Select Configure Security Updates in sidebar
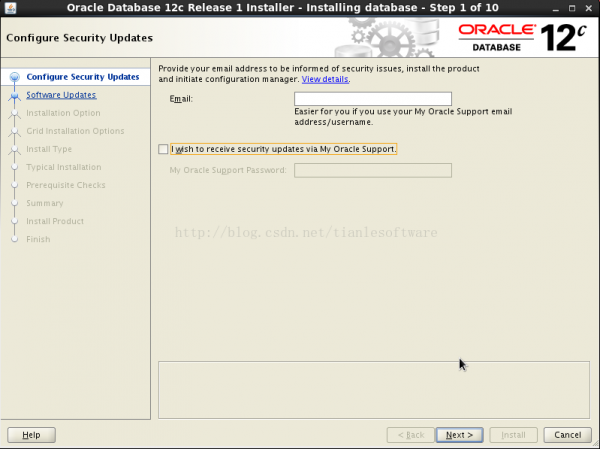The width and height of the screenshot is (600, 449). [83, 77]
